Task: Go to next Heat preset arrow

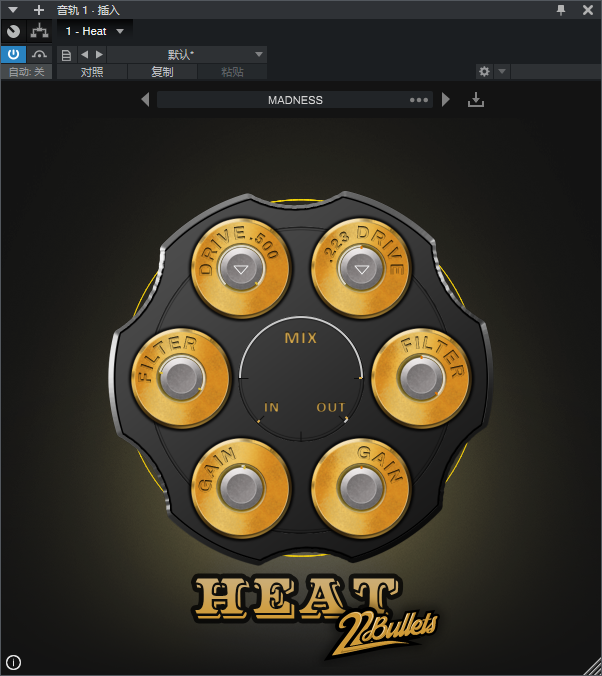Action: point(446,100)
